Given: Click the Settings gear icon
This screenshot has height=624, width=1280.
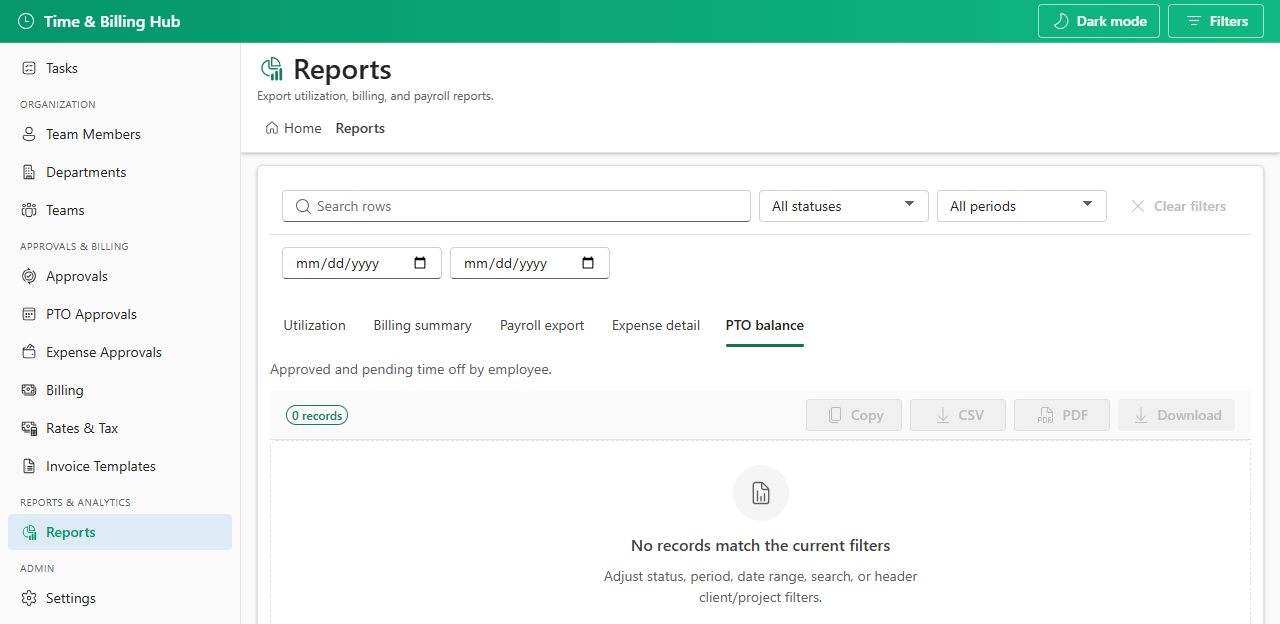Looking at the screenshot, I should (x=29, y=598).
